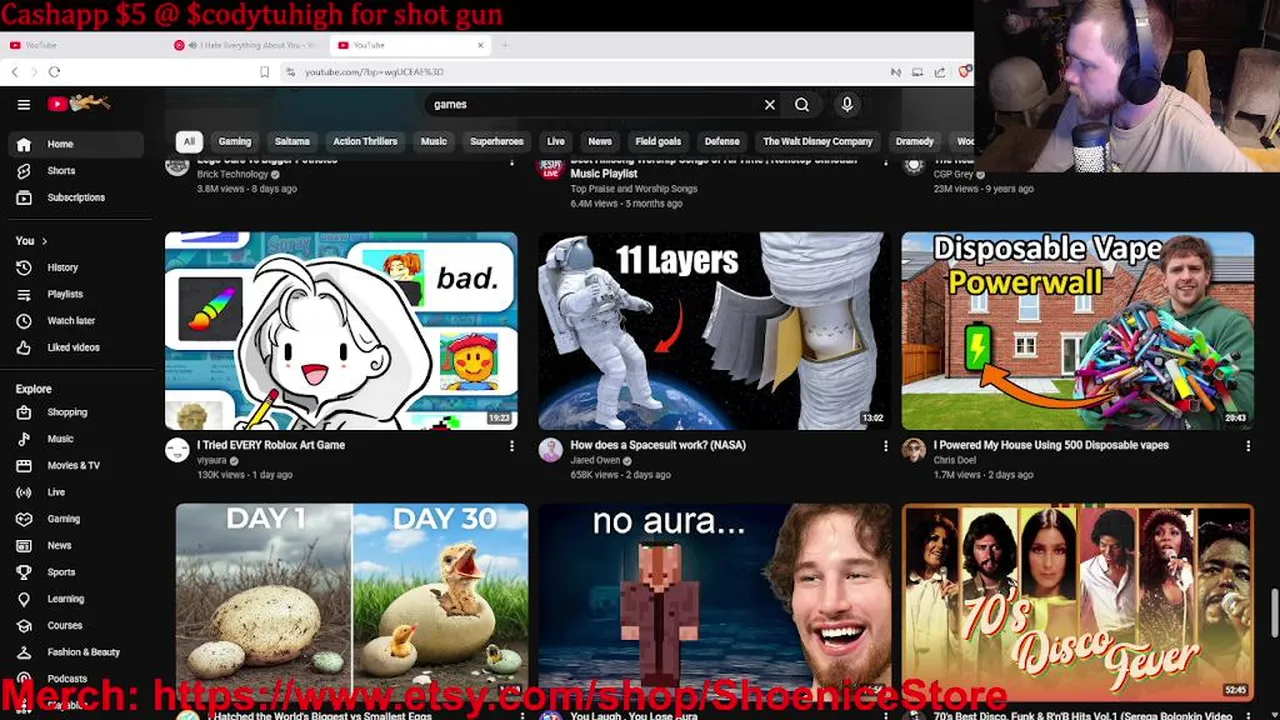This screenshot has width=1280, height=720.
Task: Open Movies & TV under Explore
Action: pyautogui.click(x=76, y=466)
